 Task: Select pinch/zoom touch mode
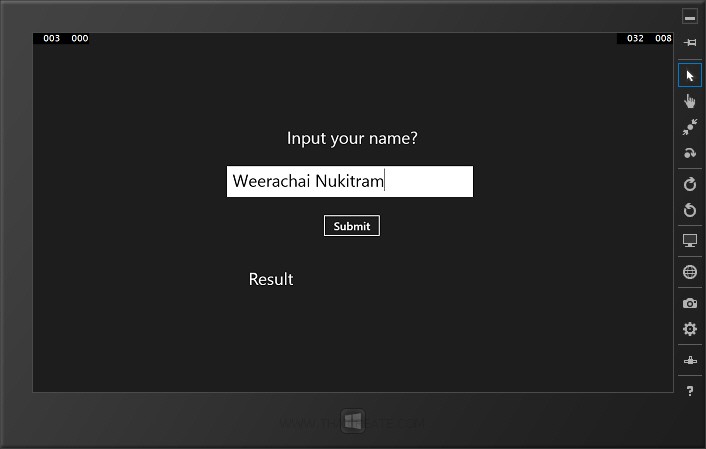coord(689,127)
